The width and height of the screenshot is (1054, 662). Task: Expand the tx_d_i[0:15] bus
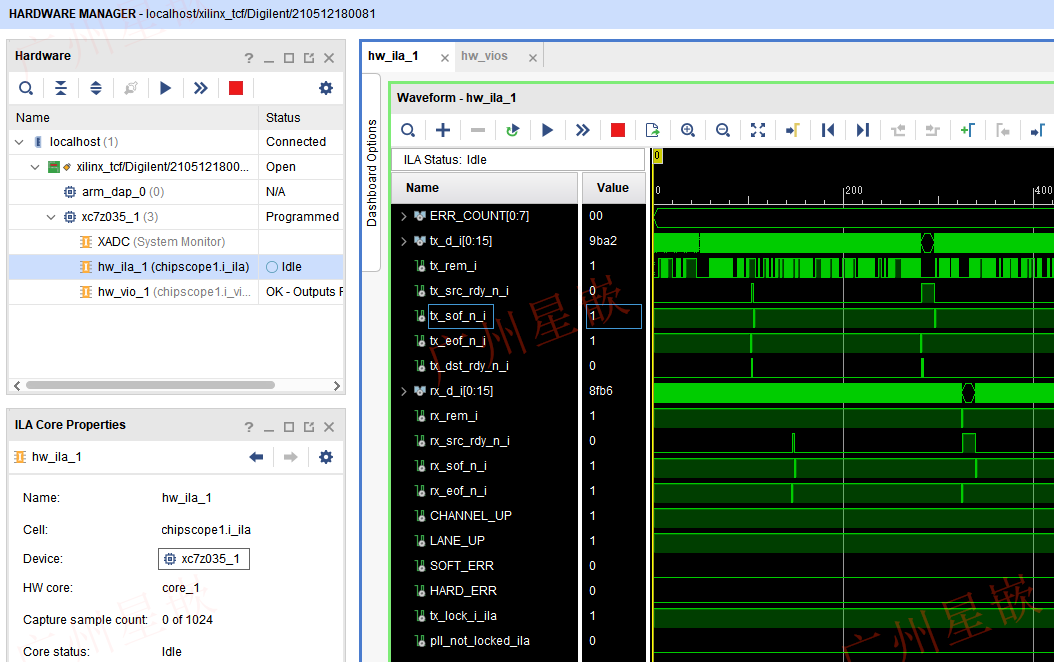click(x=403, y=241)
